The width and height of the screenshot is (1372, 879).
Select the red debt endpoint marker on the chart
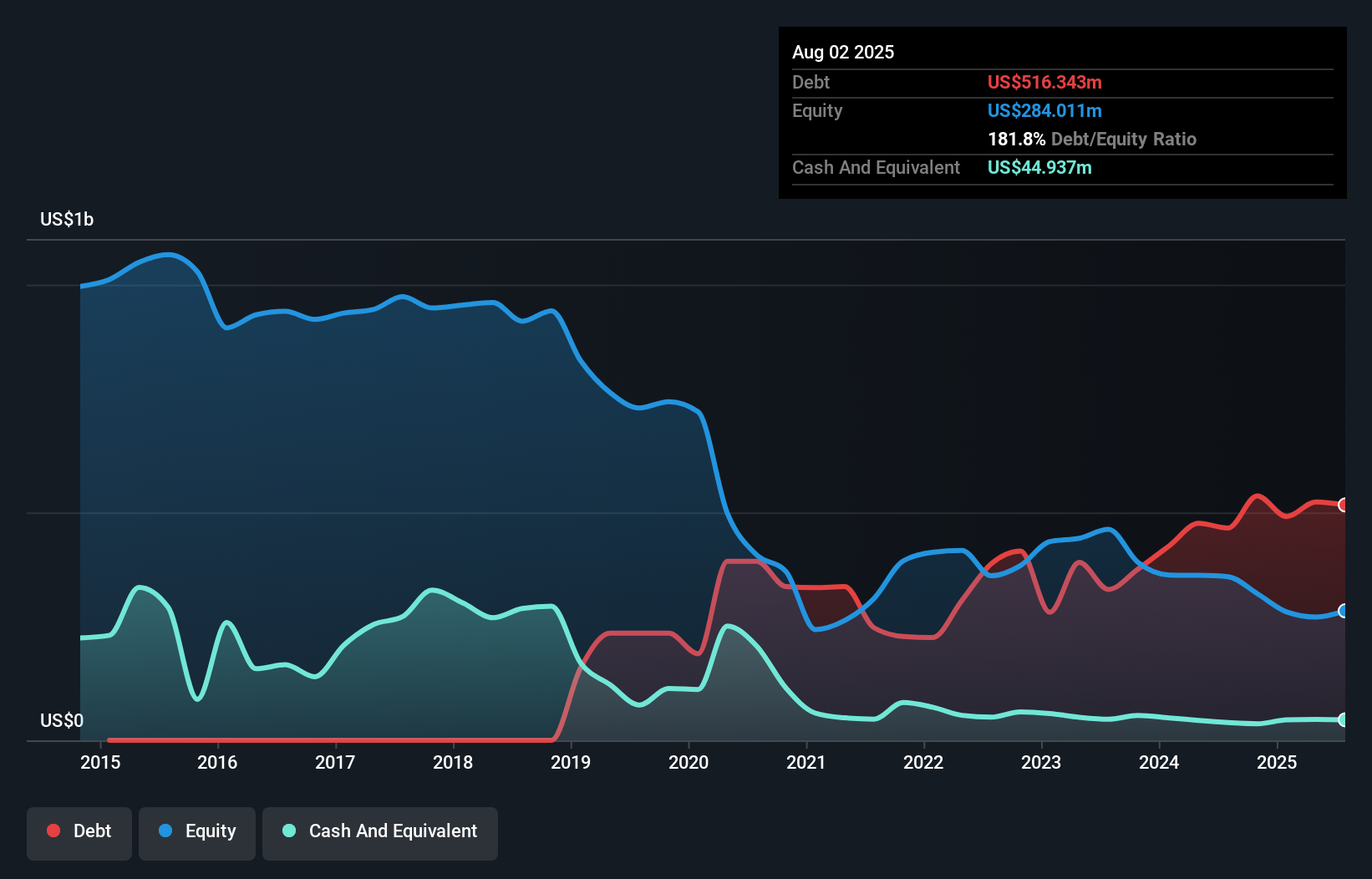click(x=1343, y=504)
